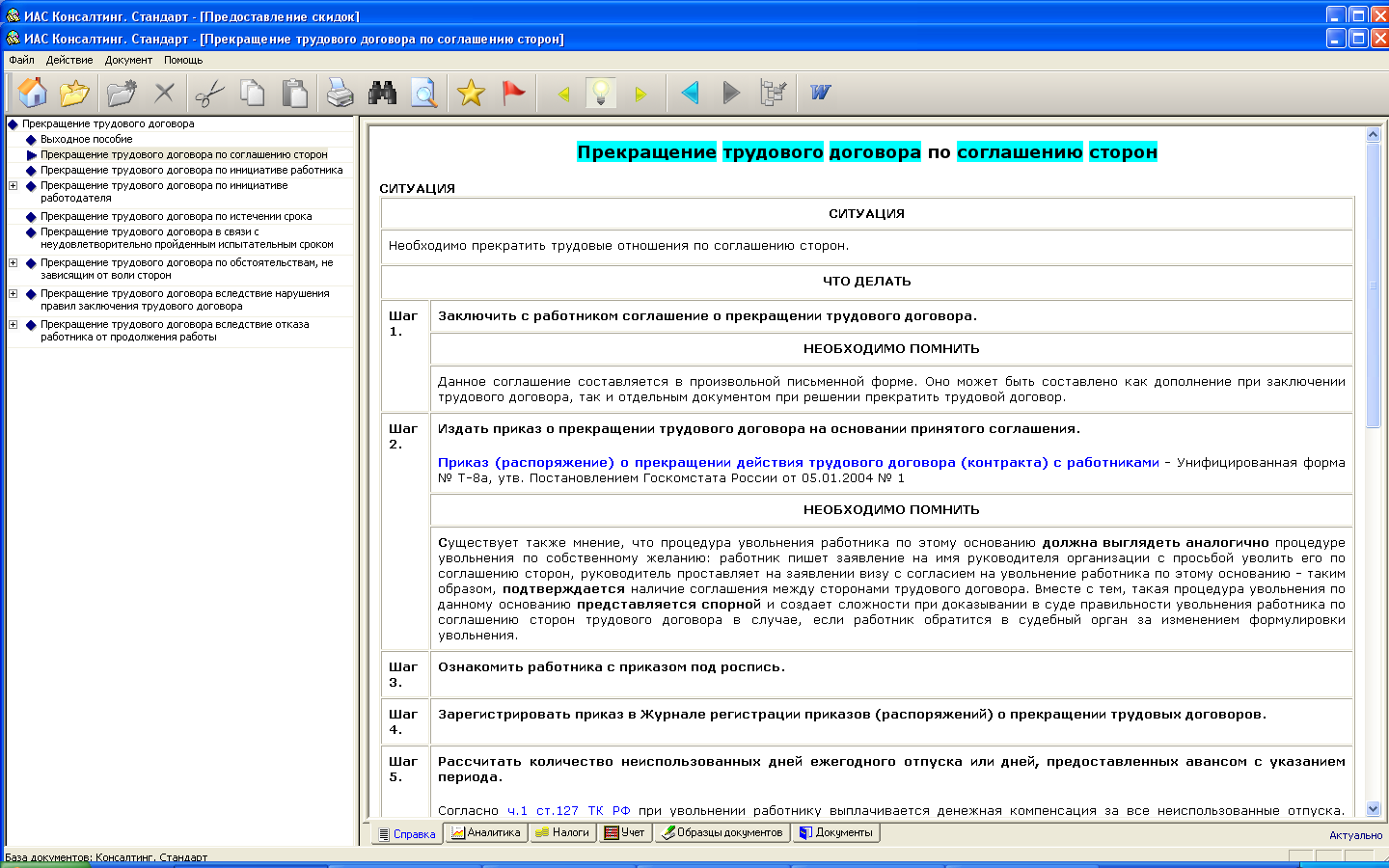The image size is (1389, 868).
Task: Click arrow icon beside 'по соглашению сторон'
Action: click(31, 155)
